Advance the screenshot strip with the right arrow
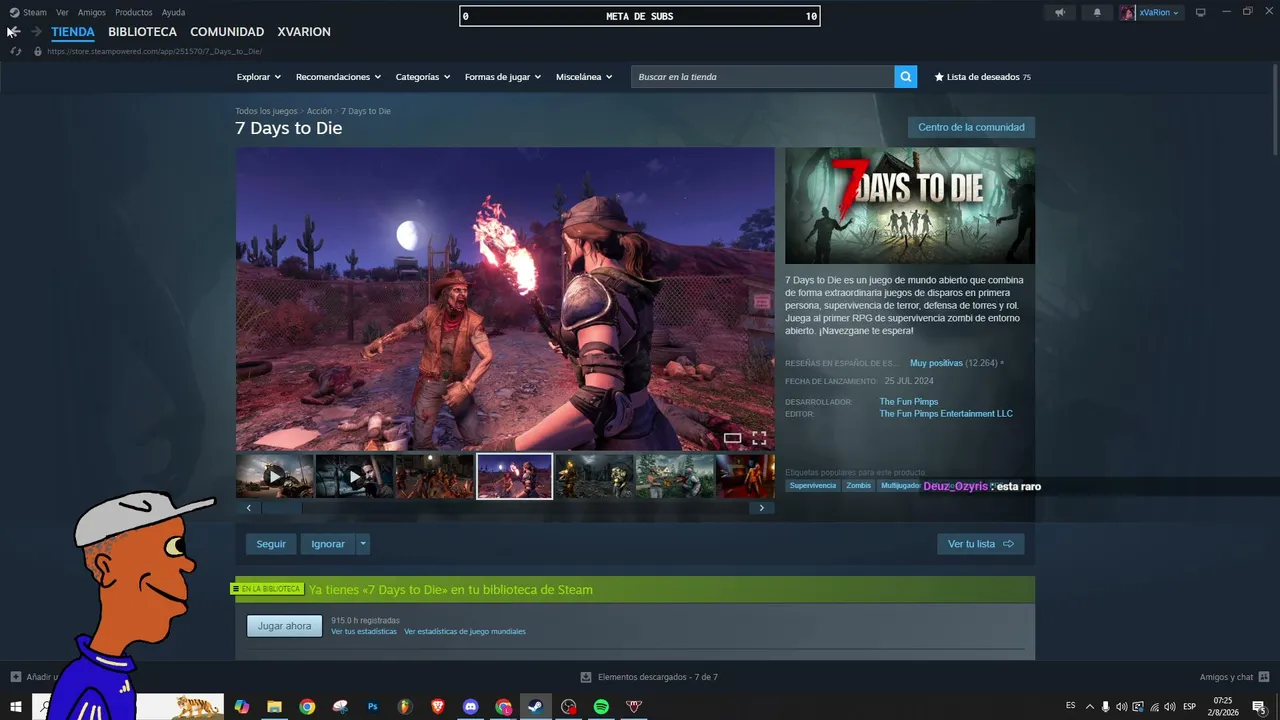Screen dimensions: 1280x720 (x=762, y=508)
